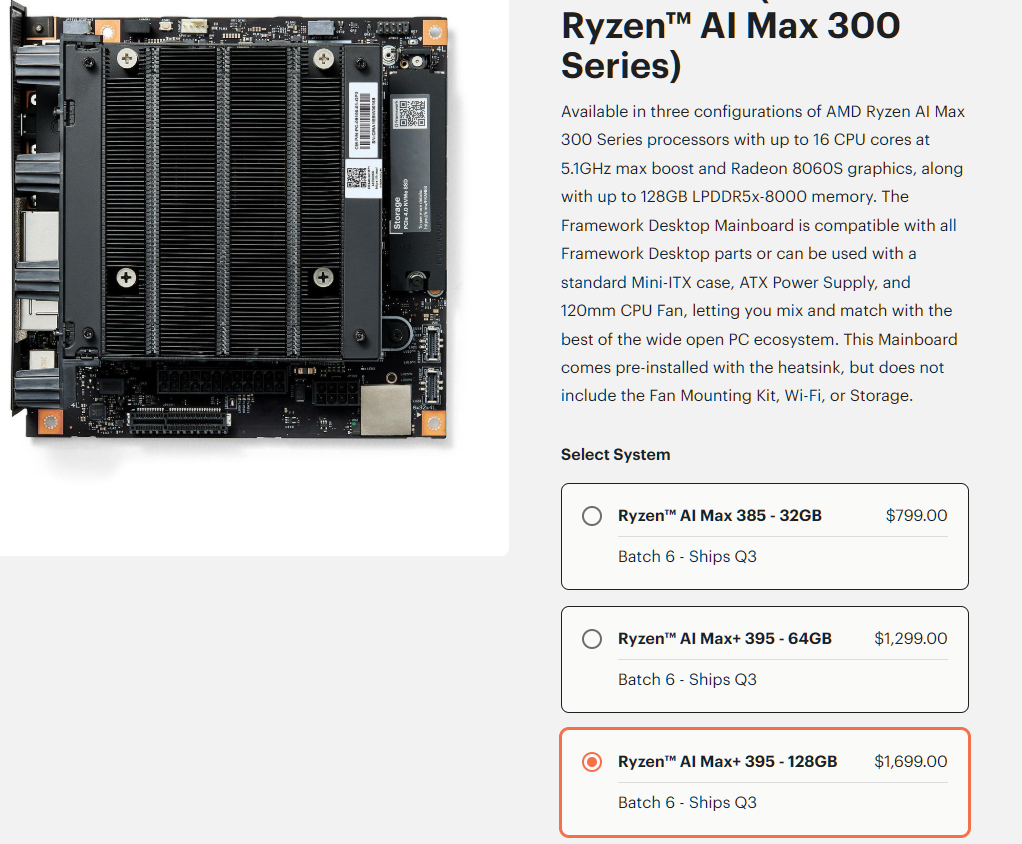Image resolution: width=1022 pixels, height=844 pixels.
Task: Click the "Ryzen AI Max 385 - 32GB" label
Action: pyautogui.click(x=719, y=516)
